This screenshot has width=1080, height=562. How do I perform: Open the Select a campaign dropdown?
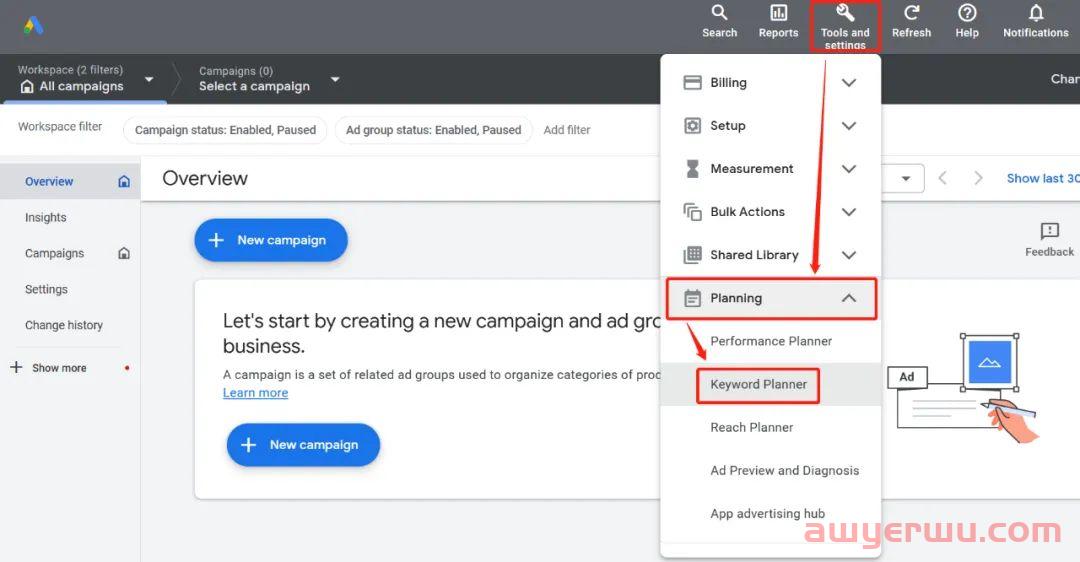[335, 79]
